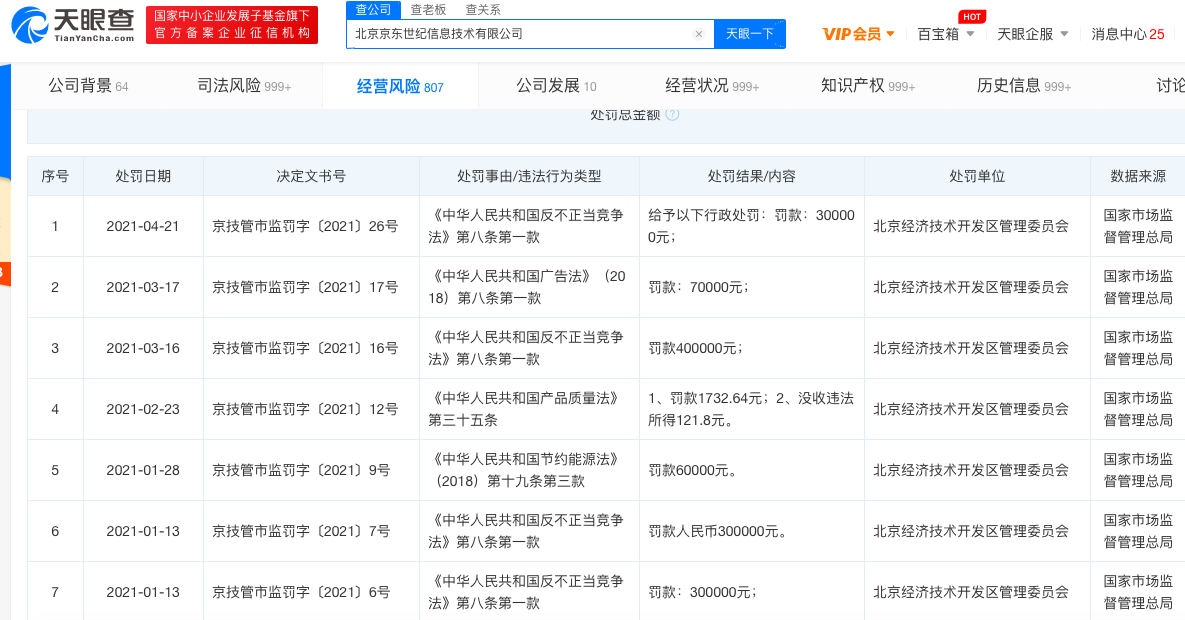
Task: Click the clear × icon in search box
Action: coord(699,33)
